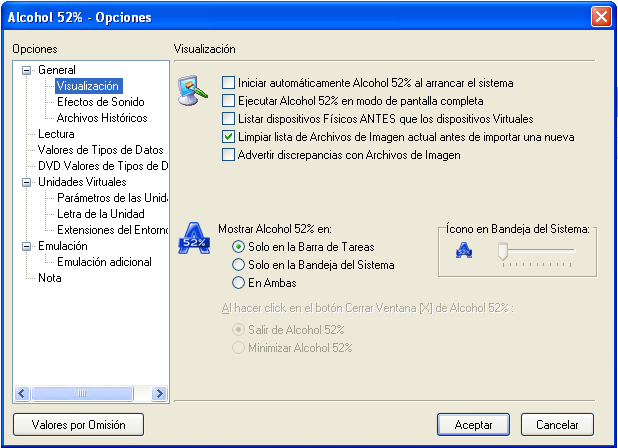
Task: Click the tray icon size slider thumb
Action: [x=503, y=251]
